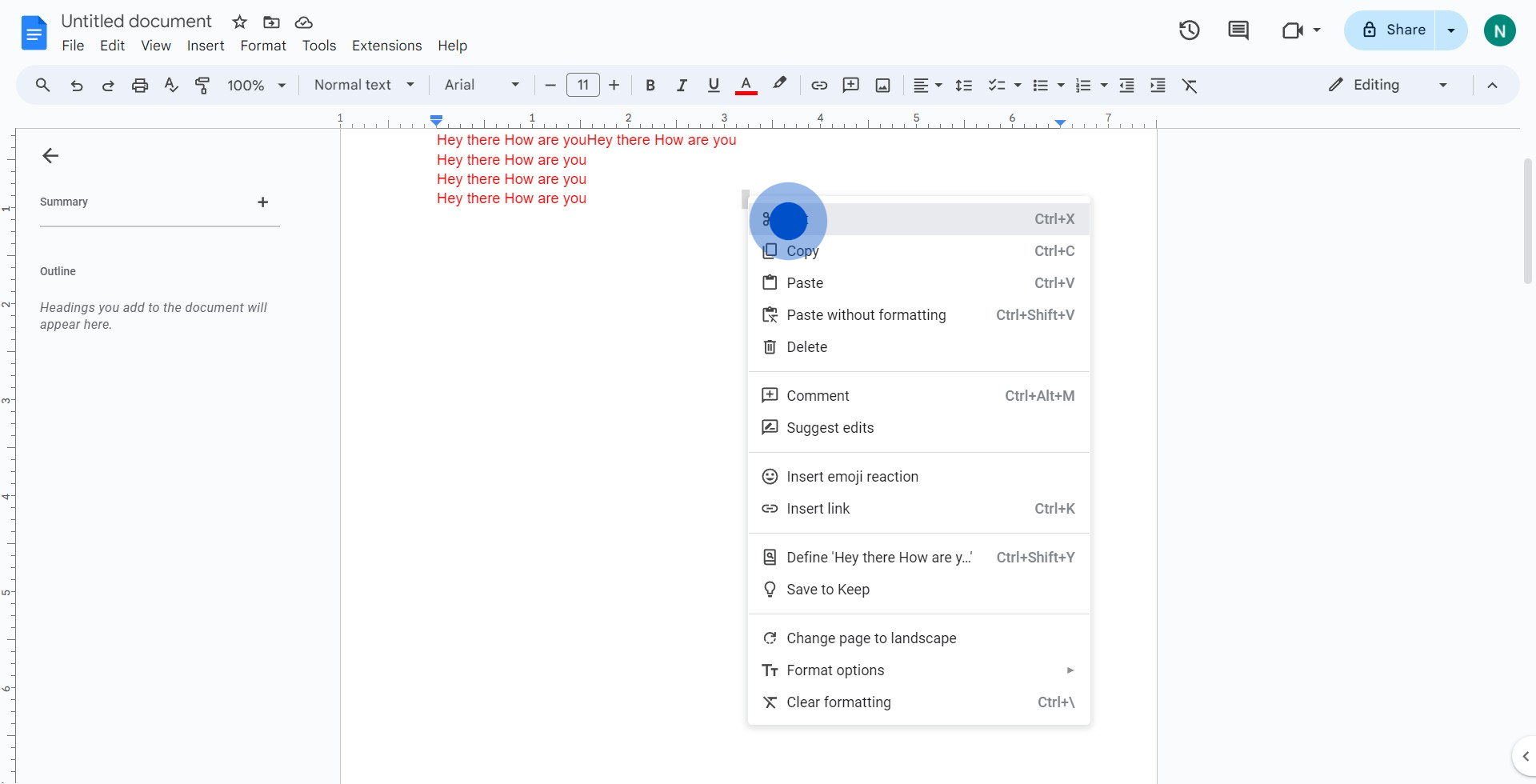Open the Arial font dropdown
1536x784 pixels.
point(482,85)
